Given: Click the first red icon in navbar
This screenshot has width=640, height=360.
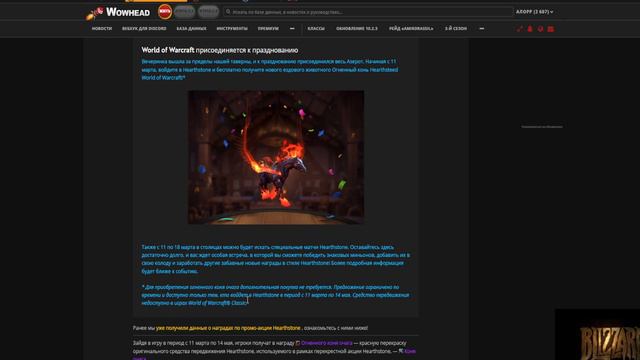Looking at the screenshot, I should pyautogui.click(x=520, y=29).
